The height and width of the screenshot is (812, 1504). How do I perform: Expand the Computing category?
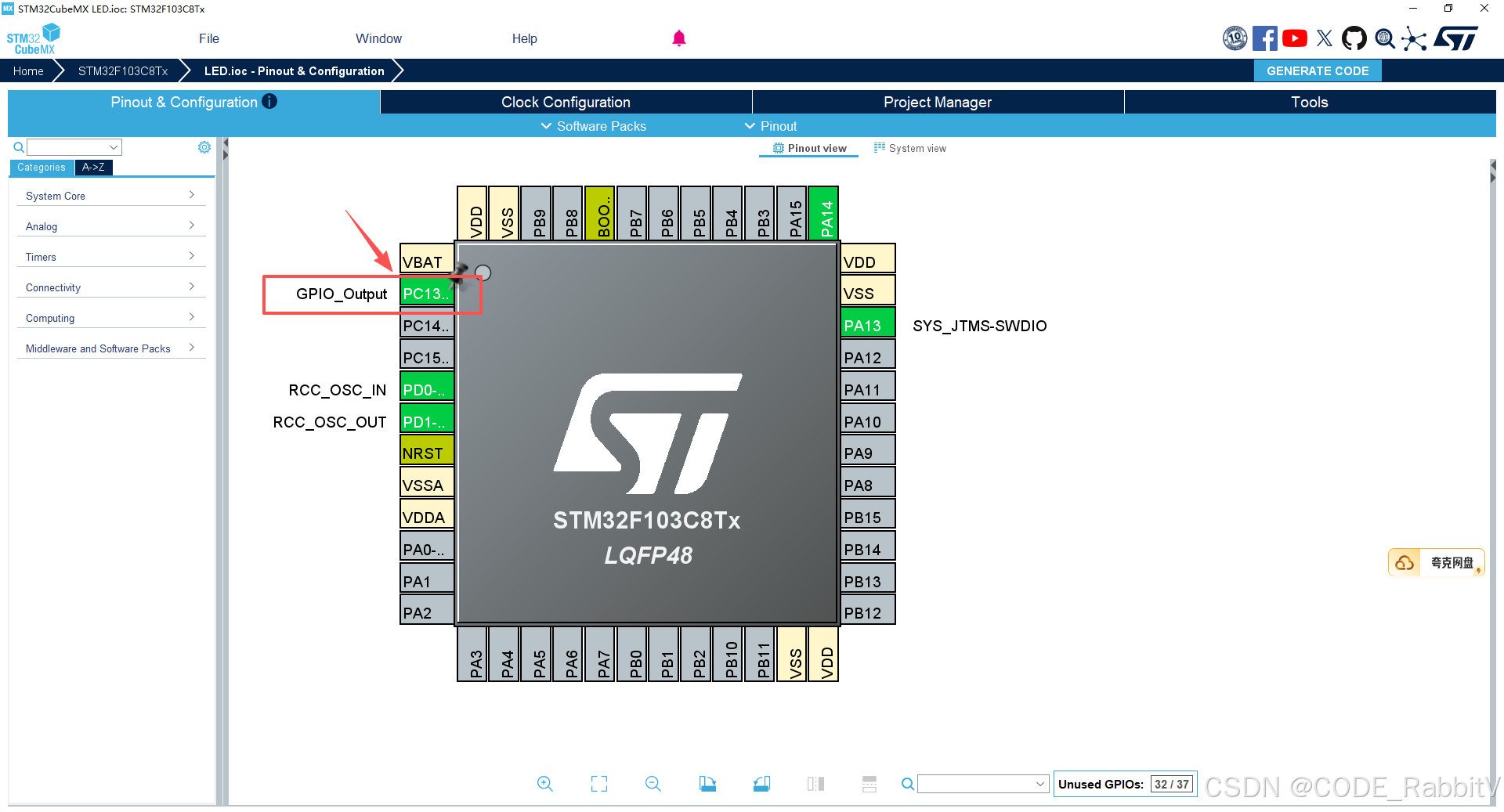click(x=110, y=318)
